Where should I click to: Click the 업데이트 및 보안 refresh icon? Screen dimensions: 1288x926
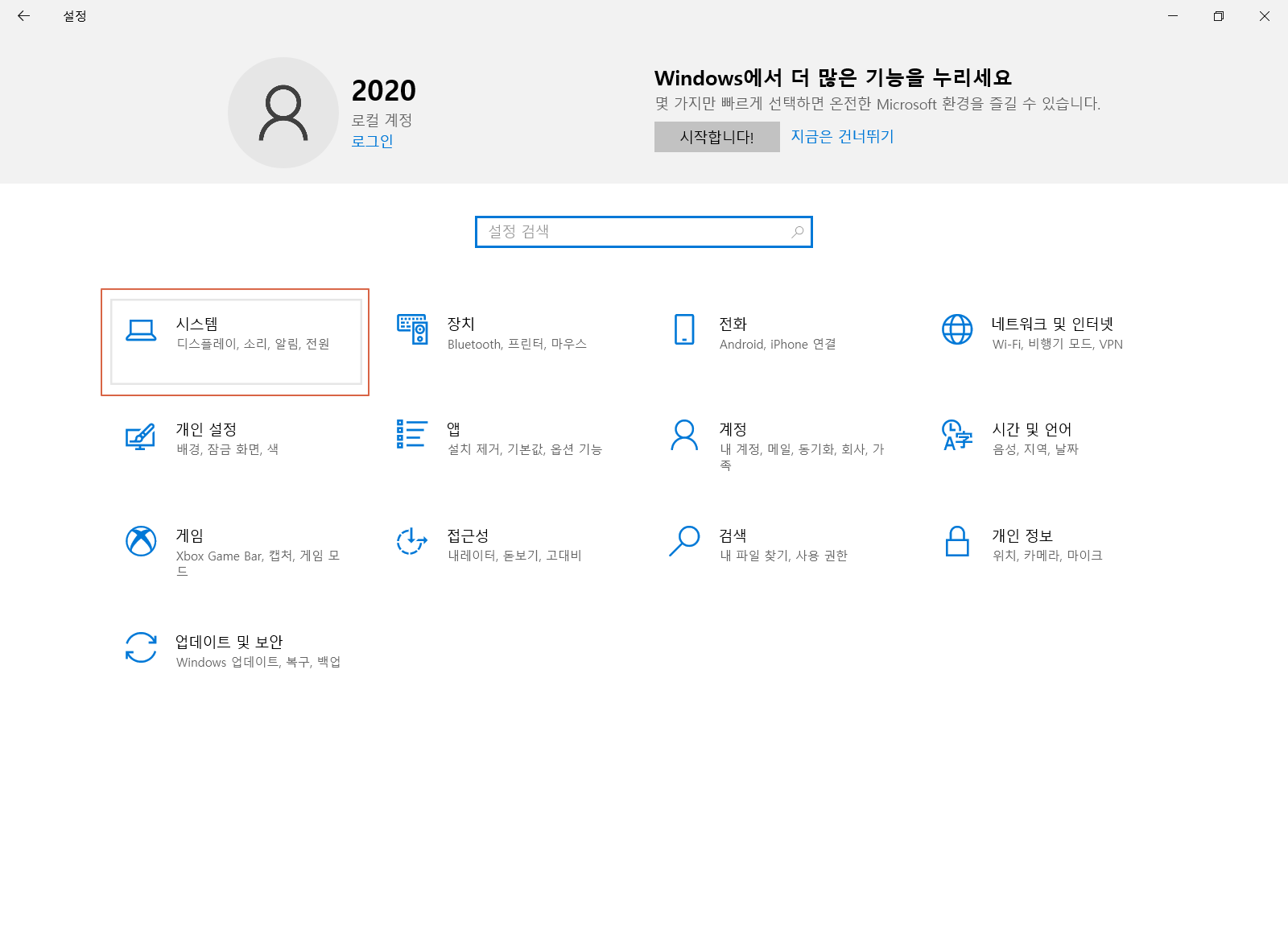141,647
